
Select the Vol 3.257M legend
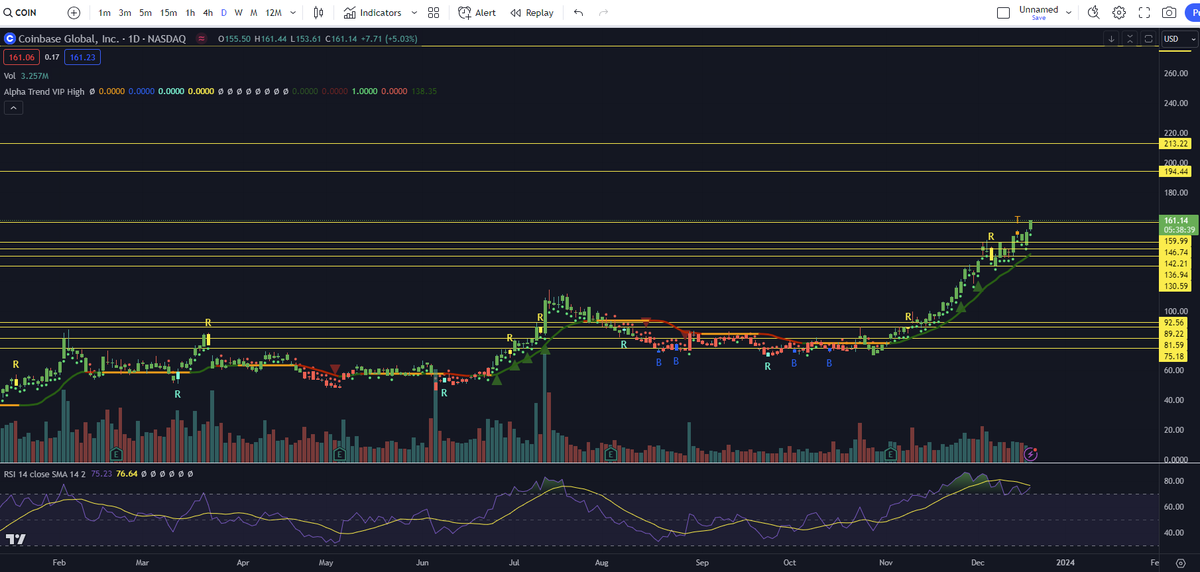(x=25, y=75)
